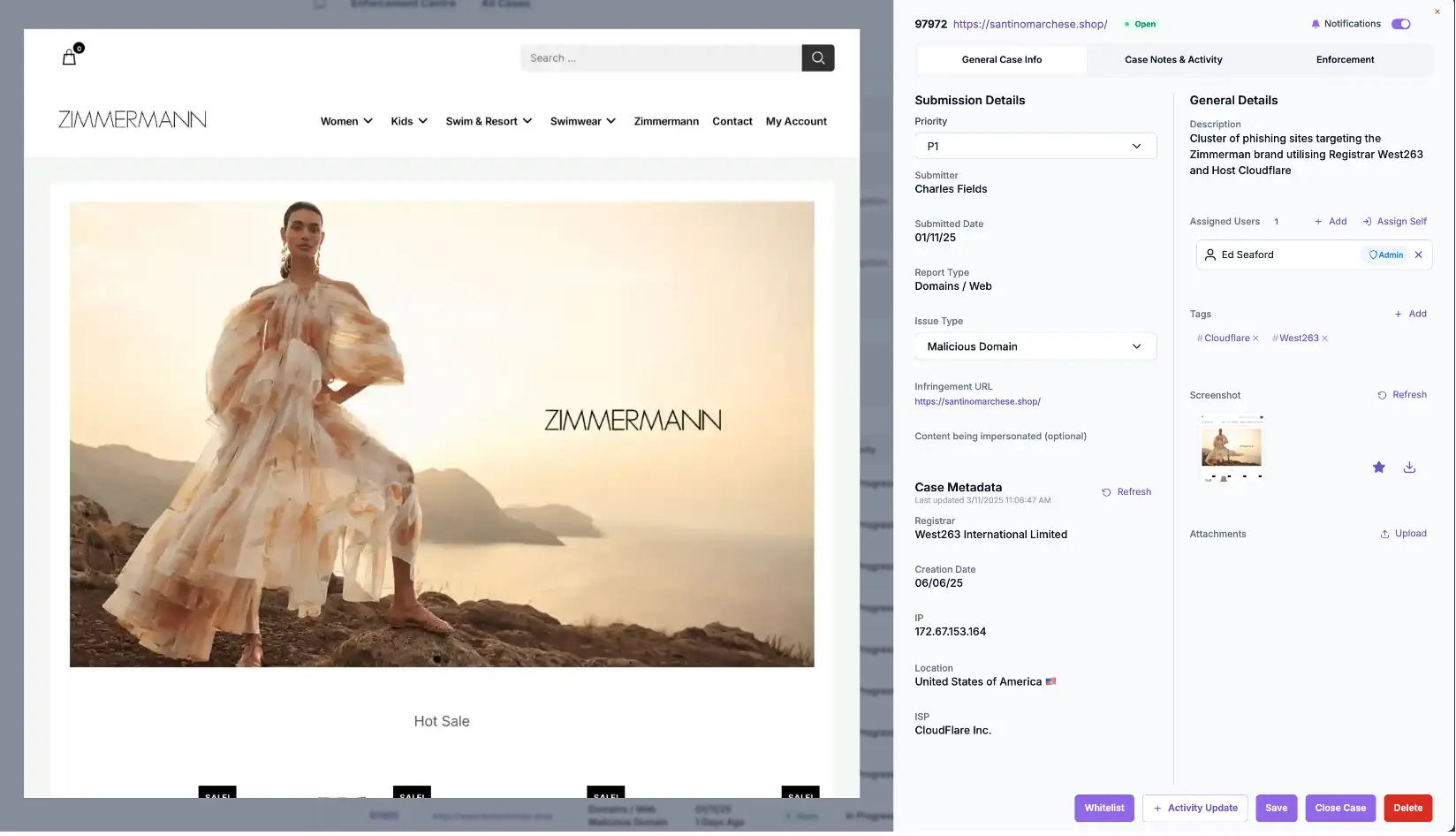The height and width of the screenshot is (836, 1456).
Task: Click the Assign Self button
Action: [1394, 222]
